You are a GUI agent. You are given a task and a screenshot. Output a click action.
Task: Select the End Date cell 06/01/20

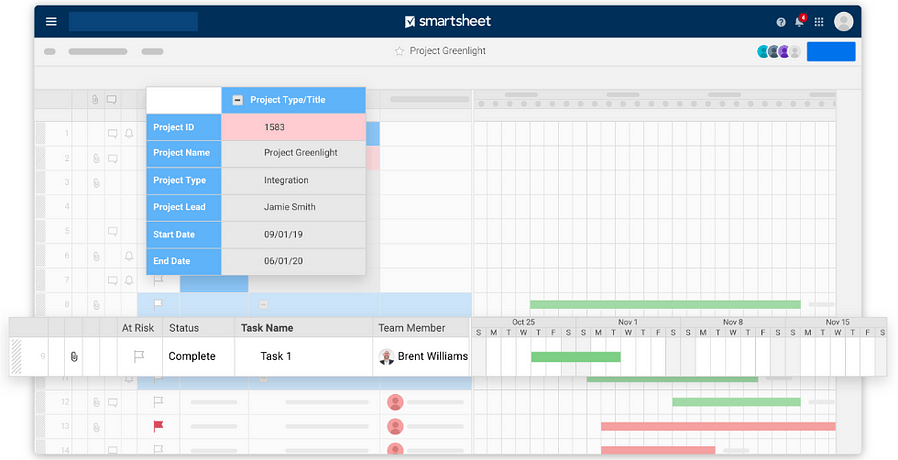pyautogui.click(x=293, y=261)
